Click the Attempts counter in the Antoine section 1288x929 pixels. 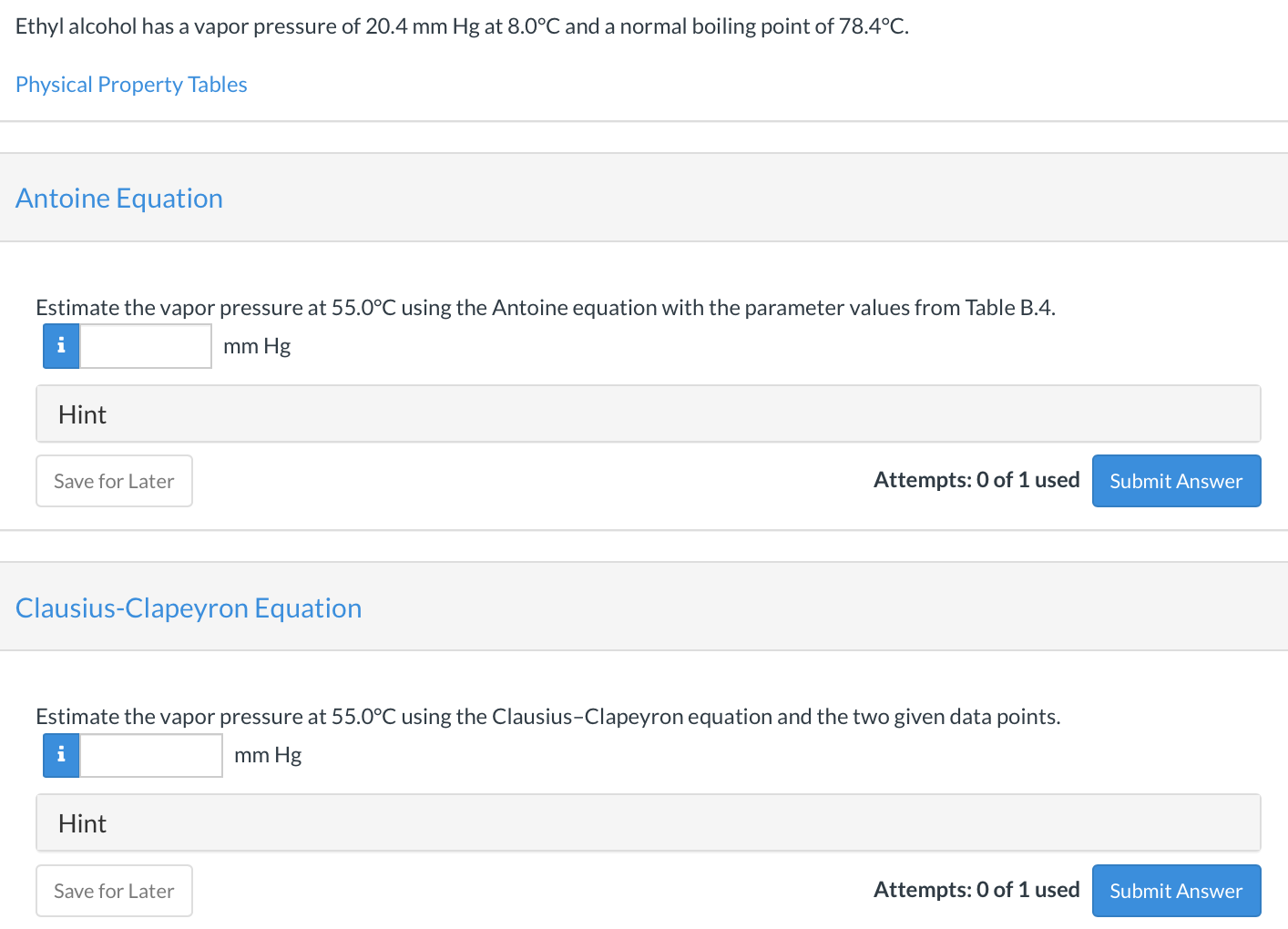(976, 480)
